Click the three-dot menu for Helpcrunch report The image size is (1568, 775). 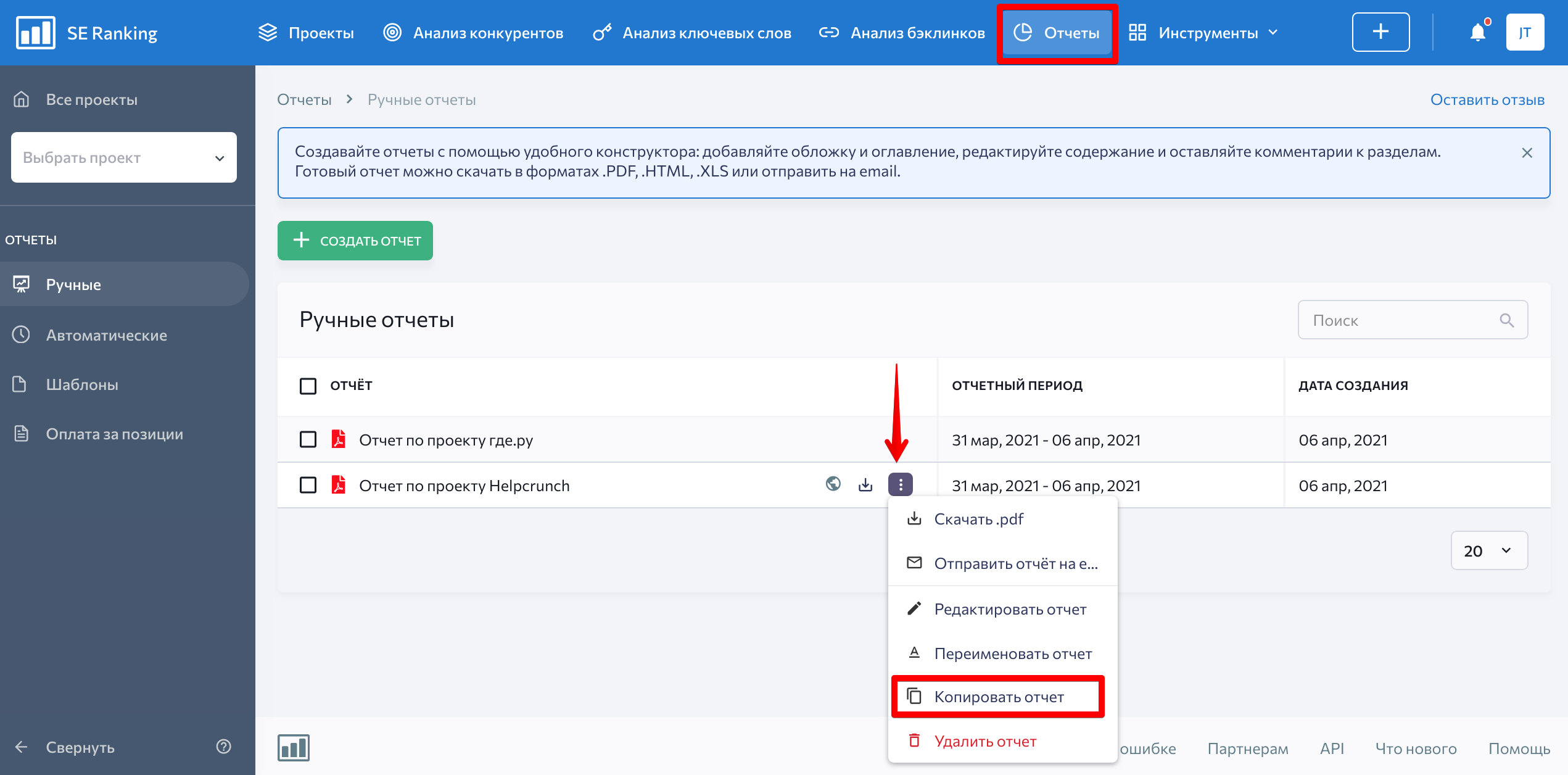pyautogui.click(x=900, y=484)
